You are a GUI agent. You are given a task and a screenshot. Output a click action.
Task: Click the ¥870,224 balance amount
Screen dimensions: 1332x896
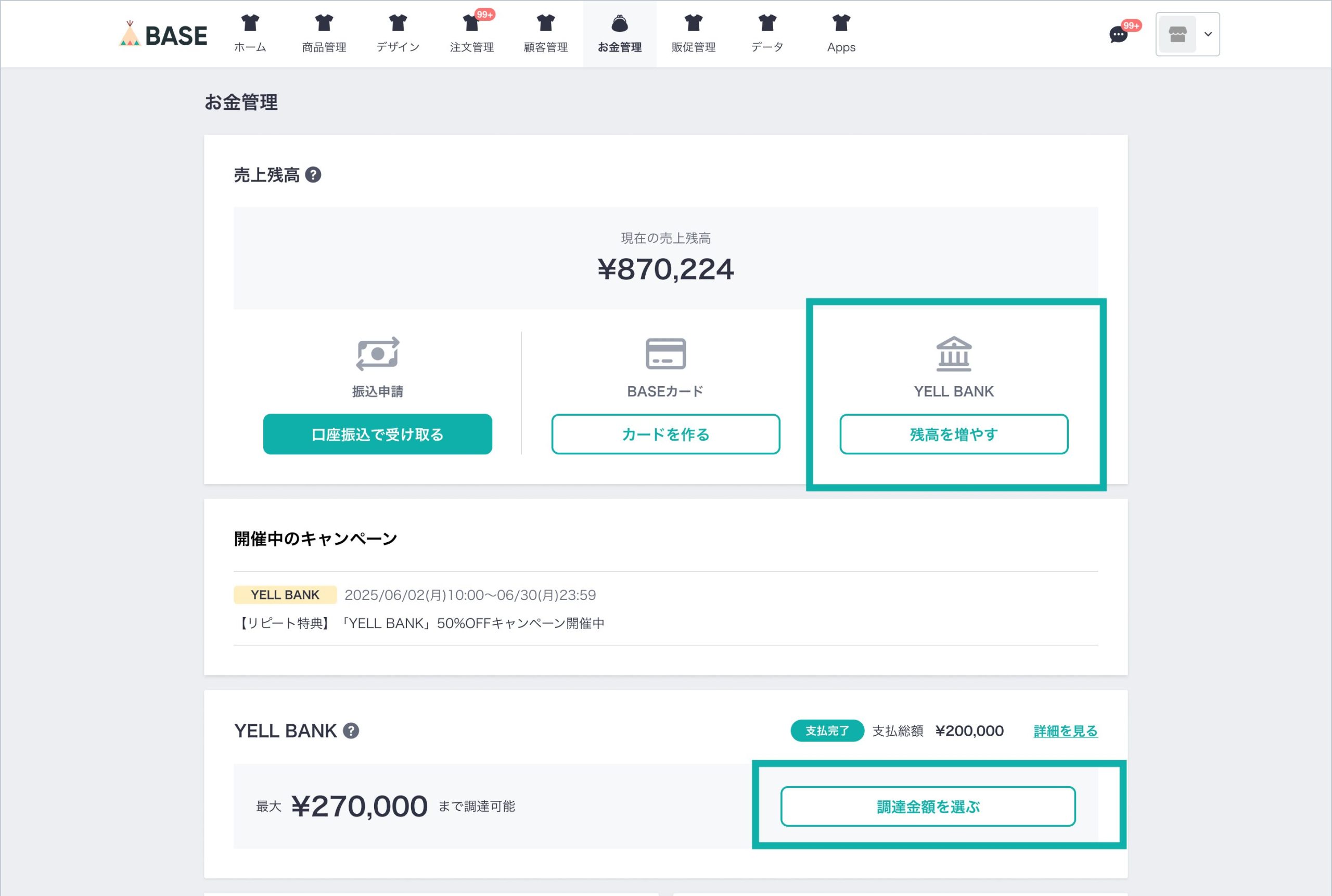tap(665, 270)
